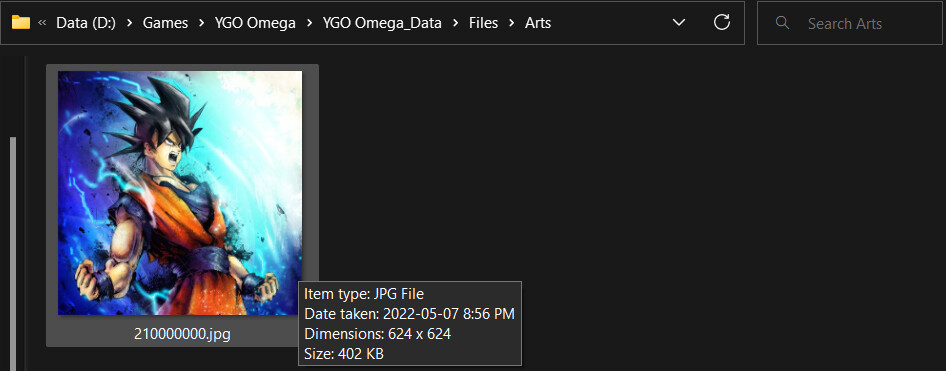Expand chevron after Files breadcrumb
Image resolution: width=946 pixels, height=371 pixels.
click(x=512, y=24)
